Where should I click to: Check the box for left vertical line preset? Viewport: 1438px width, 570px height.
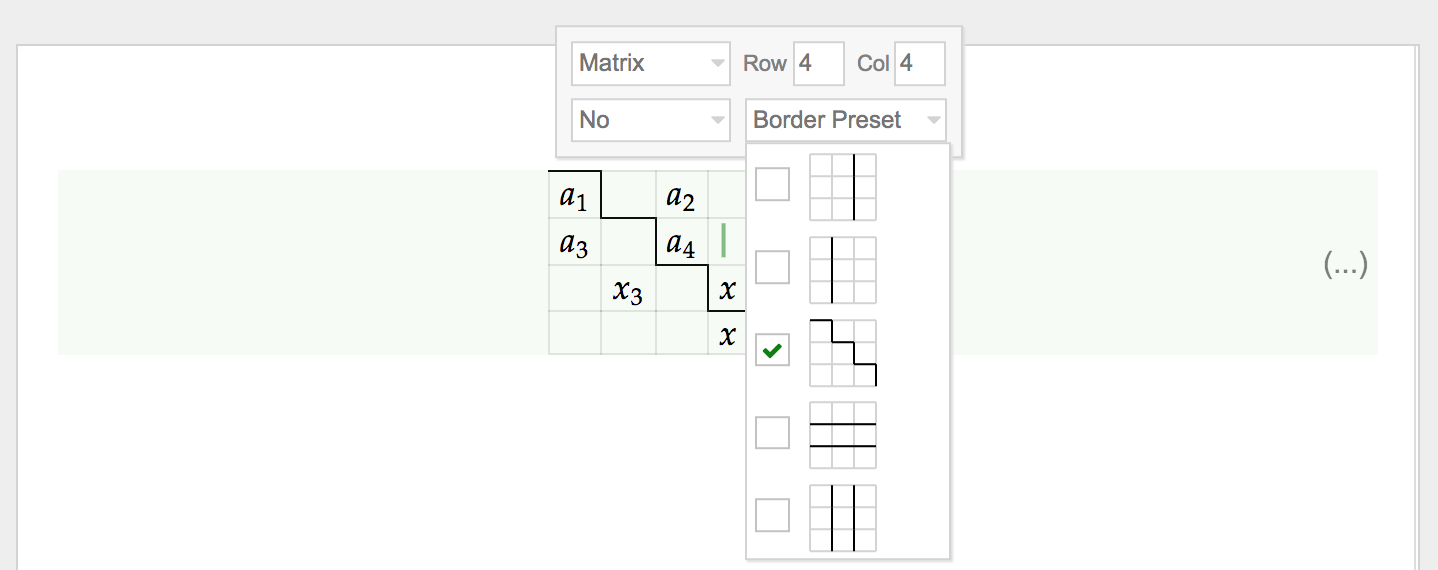point(772,267)
